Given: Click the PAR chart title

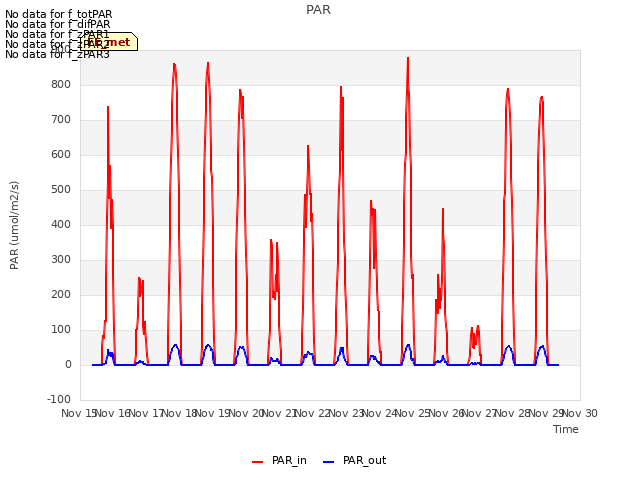Looking at the screenshot, I should pyautogui.click(x=318, y=10).
